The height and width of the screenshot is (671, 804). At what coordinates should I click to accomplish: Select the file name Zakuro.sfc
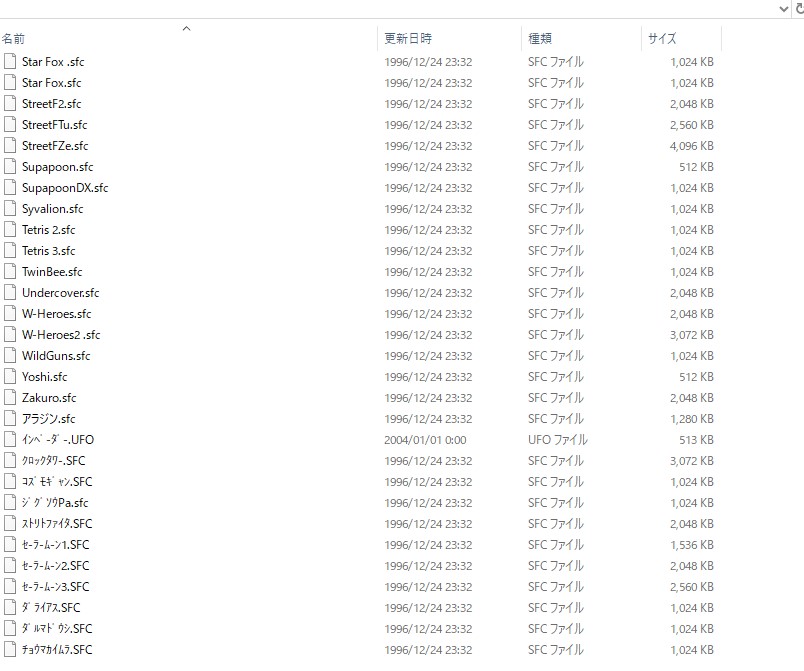(49, 398)
